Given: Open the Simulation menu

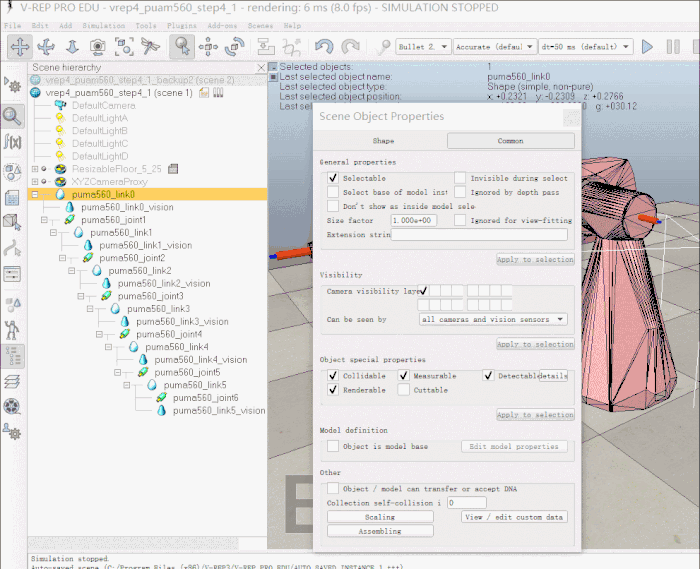Looking at the screenshot, I should 103,25.
